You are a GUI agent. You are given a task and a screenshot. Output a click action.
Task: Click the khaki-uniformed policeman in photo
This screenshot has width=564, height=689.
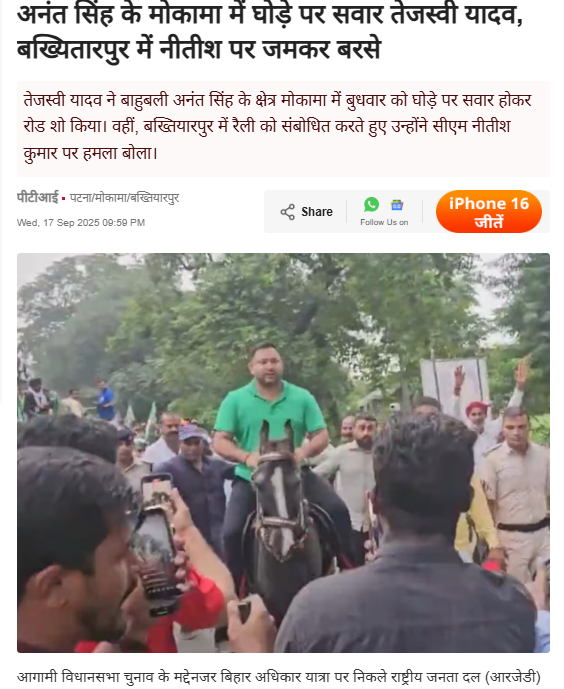click(517, 488)
